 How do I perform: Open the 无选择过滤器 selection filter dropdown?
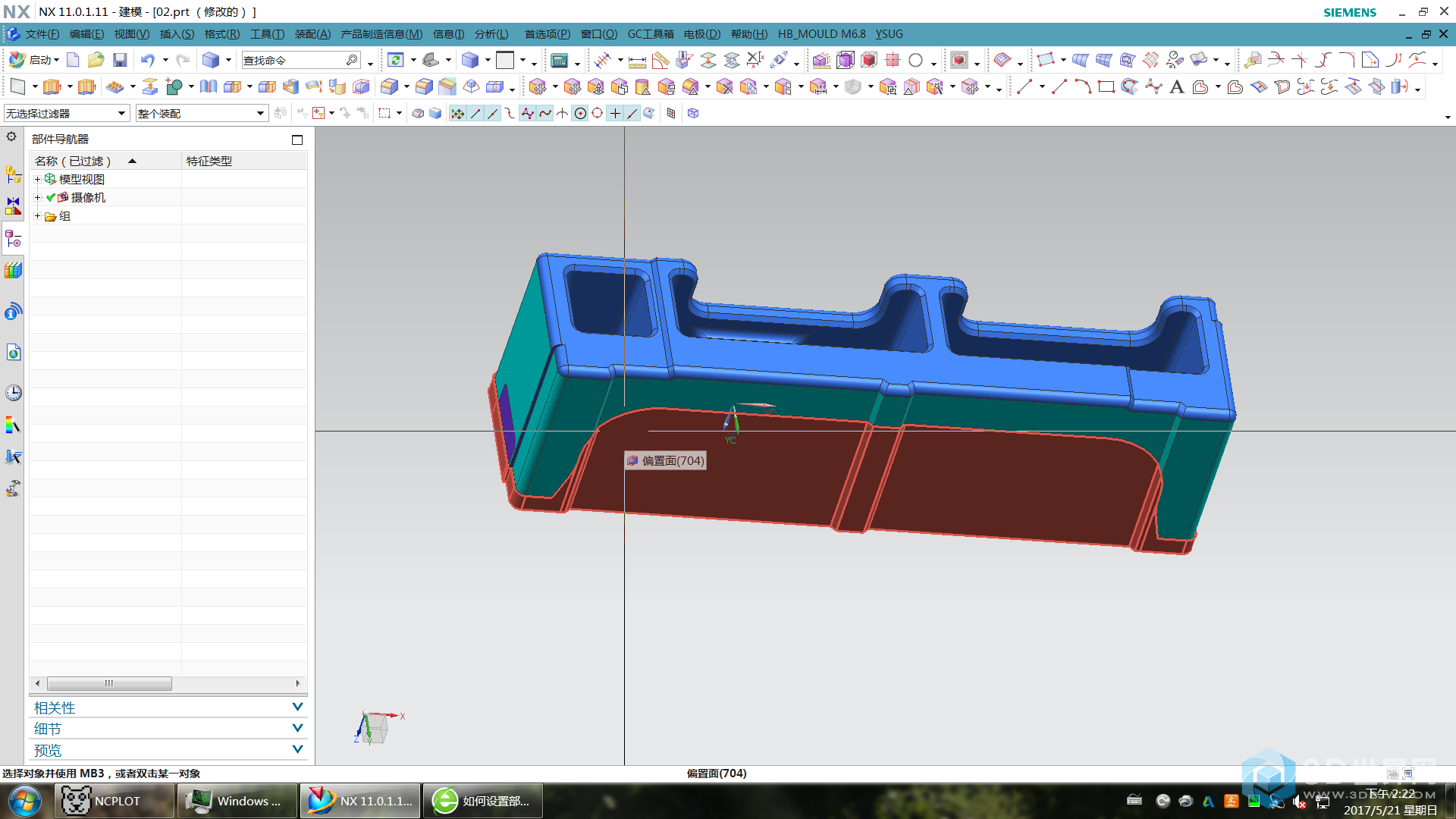click(66, 114)
